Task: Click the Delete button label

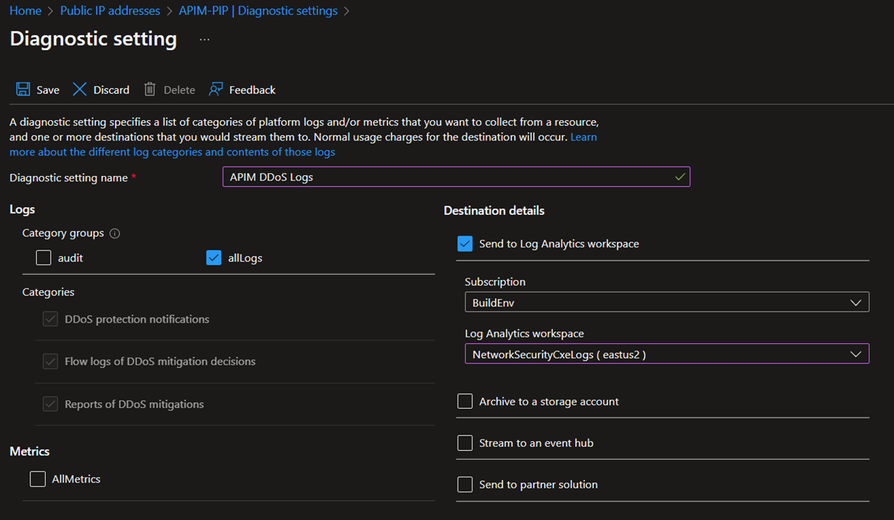Action: 179,90
